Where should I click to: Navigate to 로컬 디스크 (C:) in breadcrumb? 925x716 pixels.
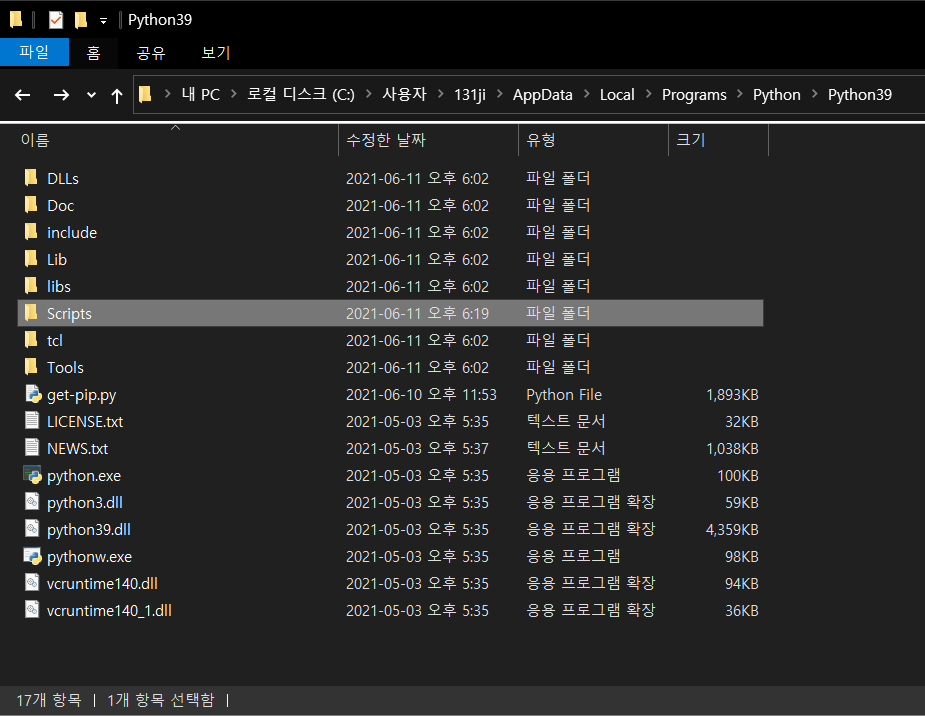pos(301,94)
